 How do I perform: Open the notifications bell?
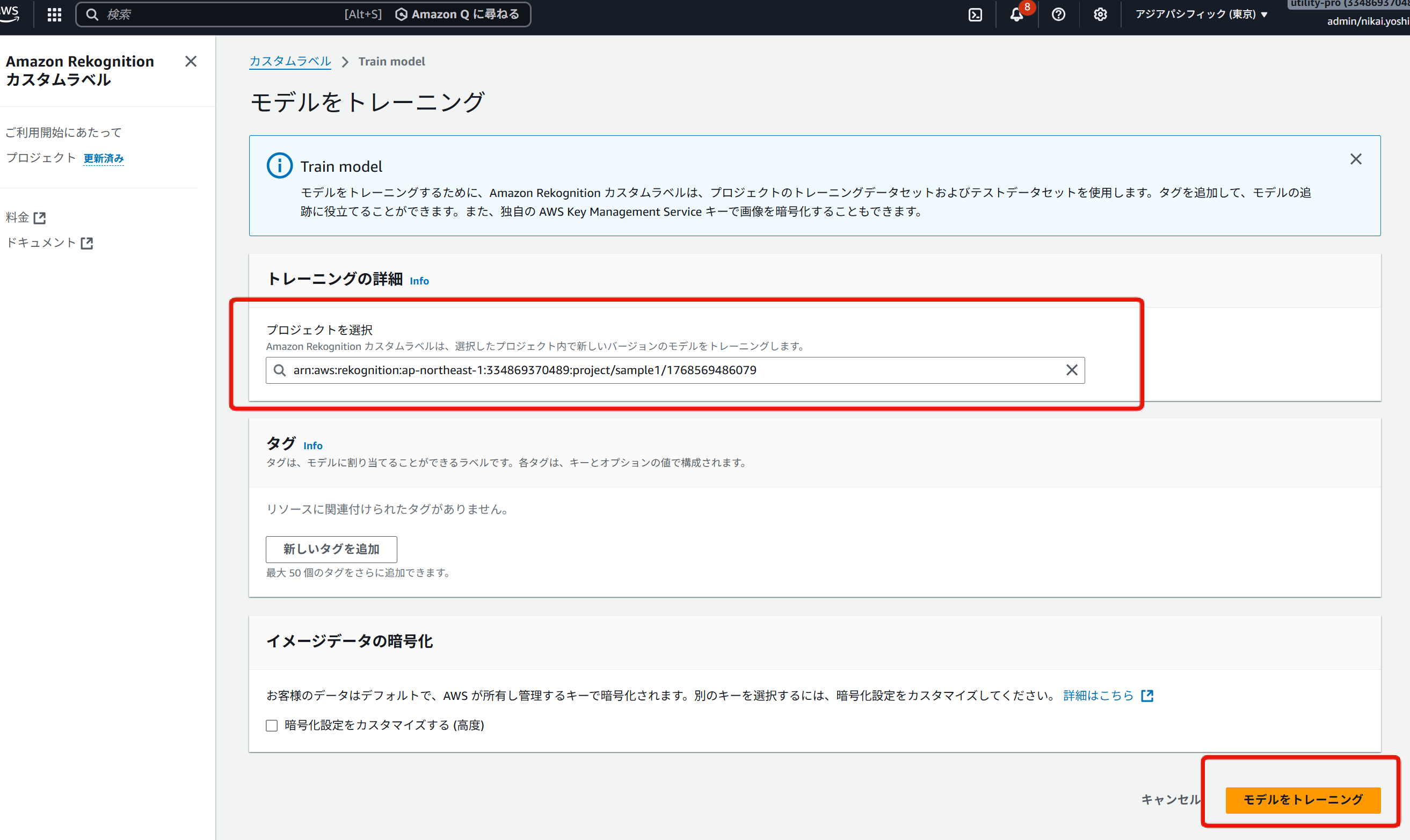1016,14
